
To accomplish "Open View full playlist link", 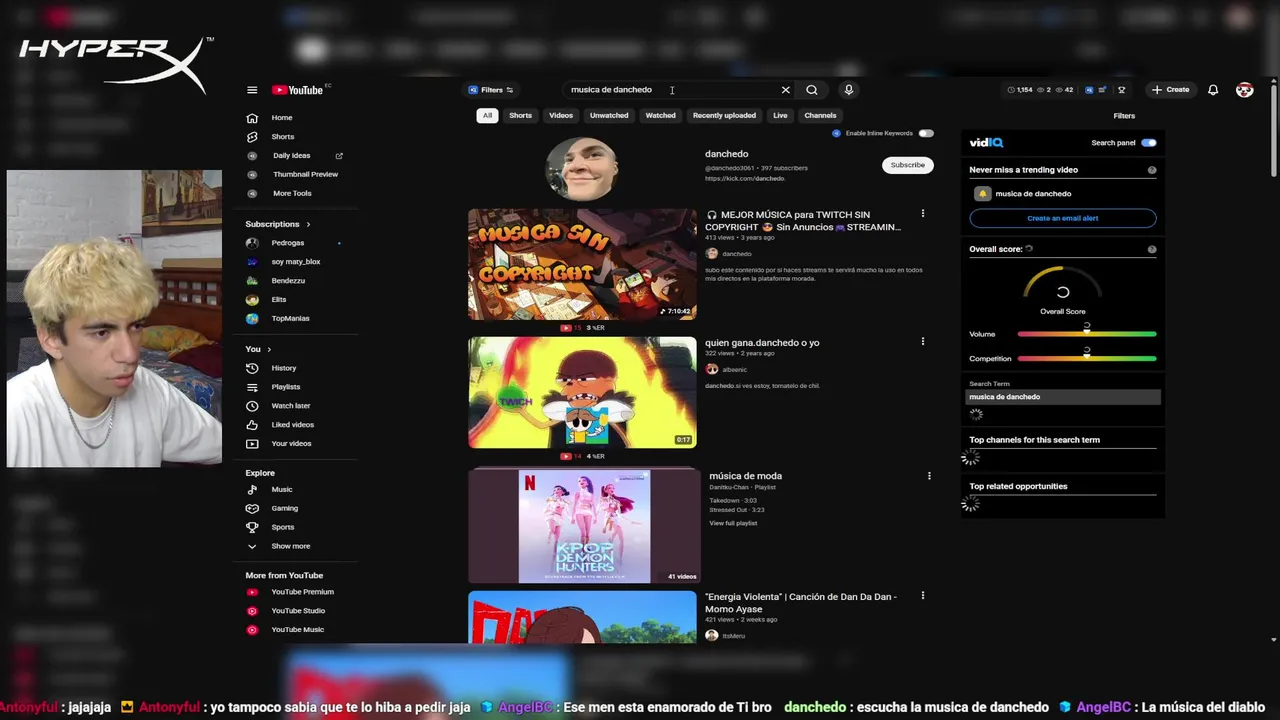I will click(x=733, y=523).
